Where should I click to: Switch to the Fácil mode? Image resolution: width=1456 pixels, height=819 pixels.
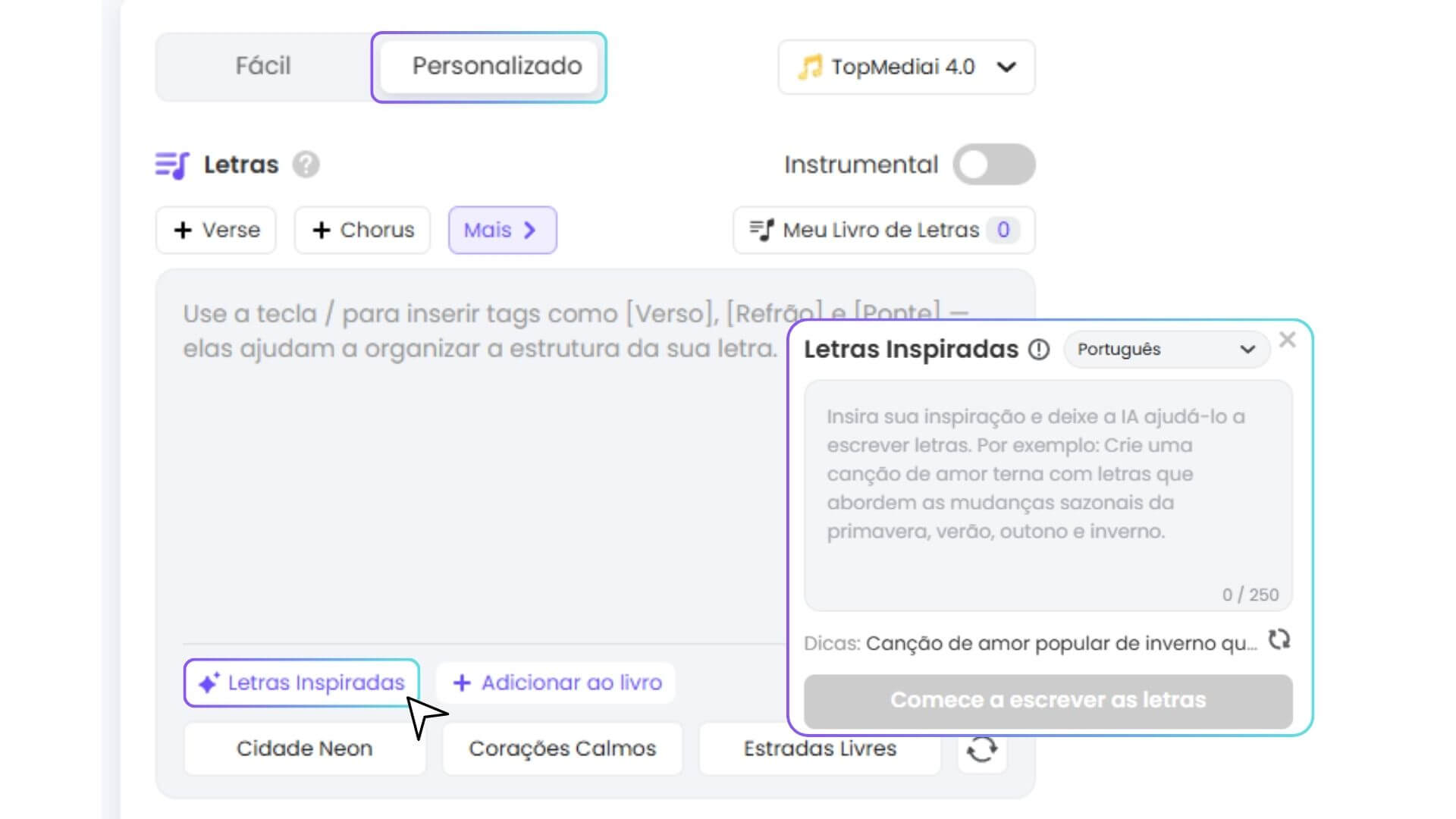coord(262,67)
